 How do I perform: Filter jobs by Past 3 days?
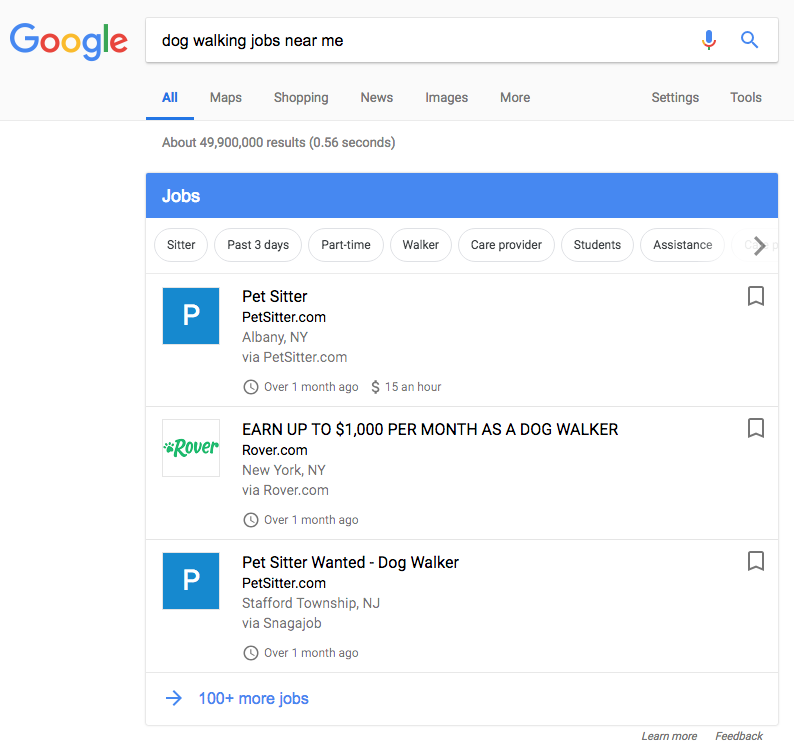[258, 245]
